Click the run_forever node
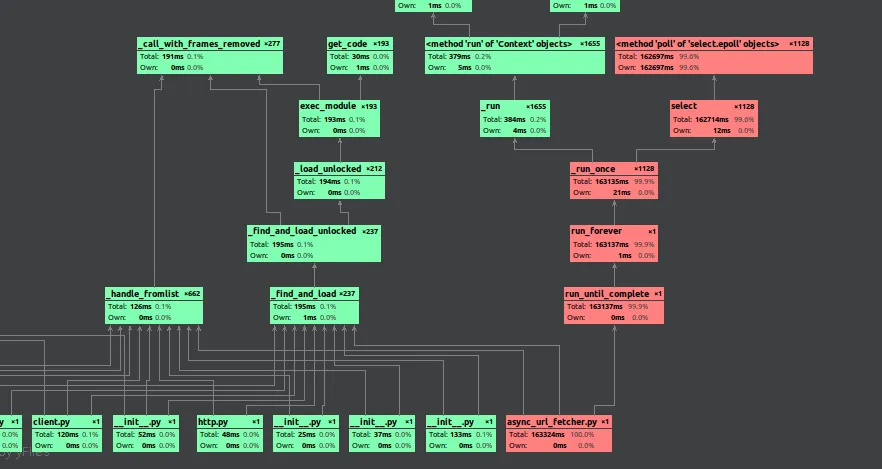Screen dimensions: 882x469 point(614,243)
